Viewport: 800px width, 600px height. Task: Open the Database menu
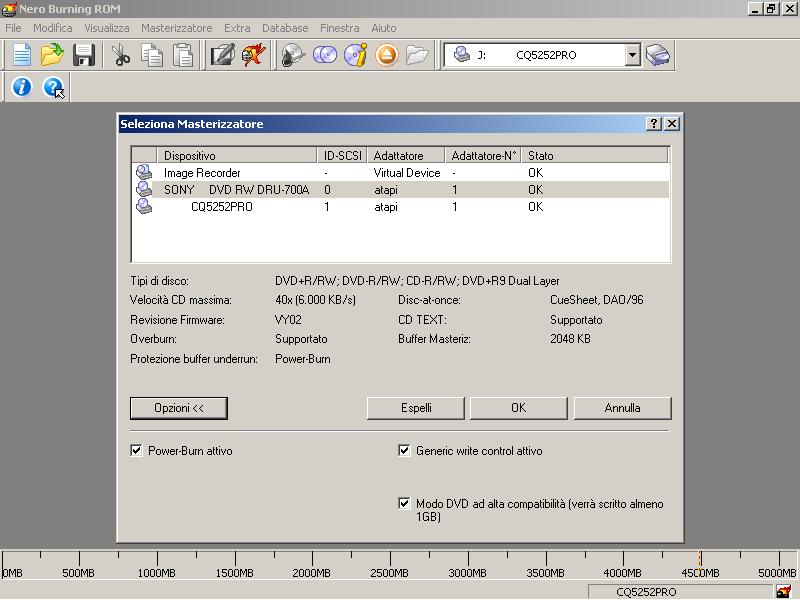pyautogui.click(x=285, y=28)
